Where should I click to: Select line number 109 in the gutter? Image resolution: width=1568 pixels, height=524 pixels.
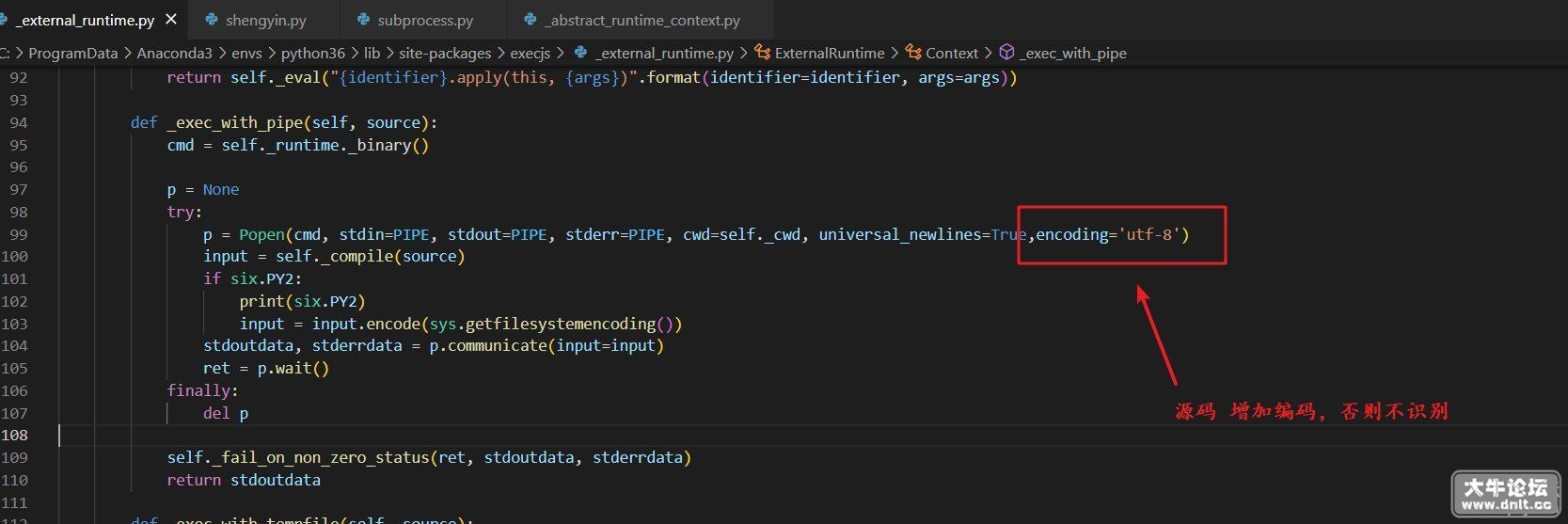click(15, 457)
